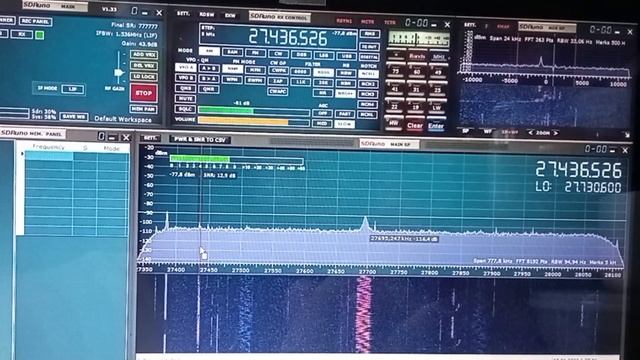640x360 pixels.
Task: Click the MHz key on the keypad
Action: point(438,57)
